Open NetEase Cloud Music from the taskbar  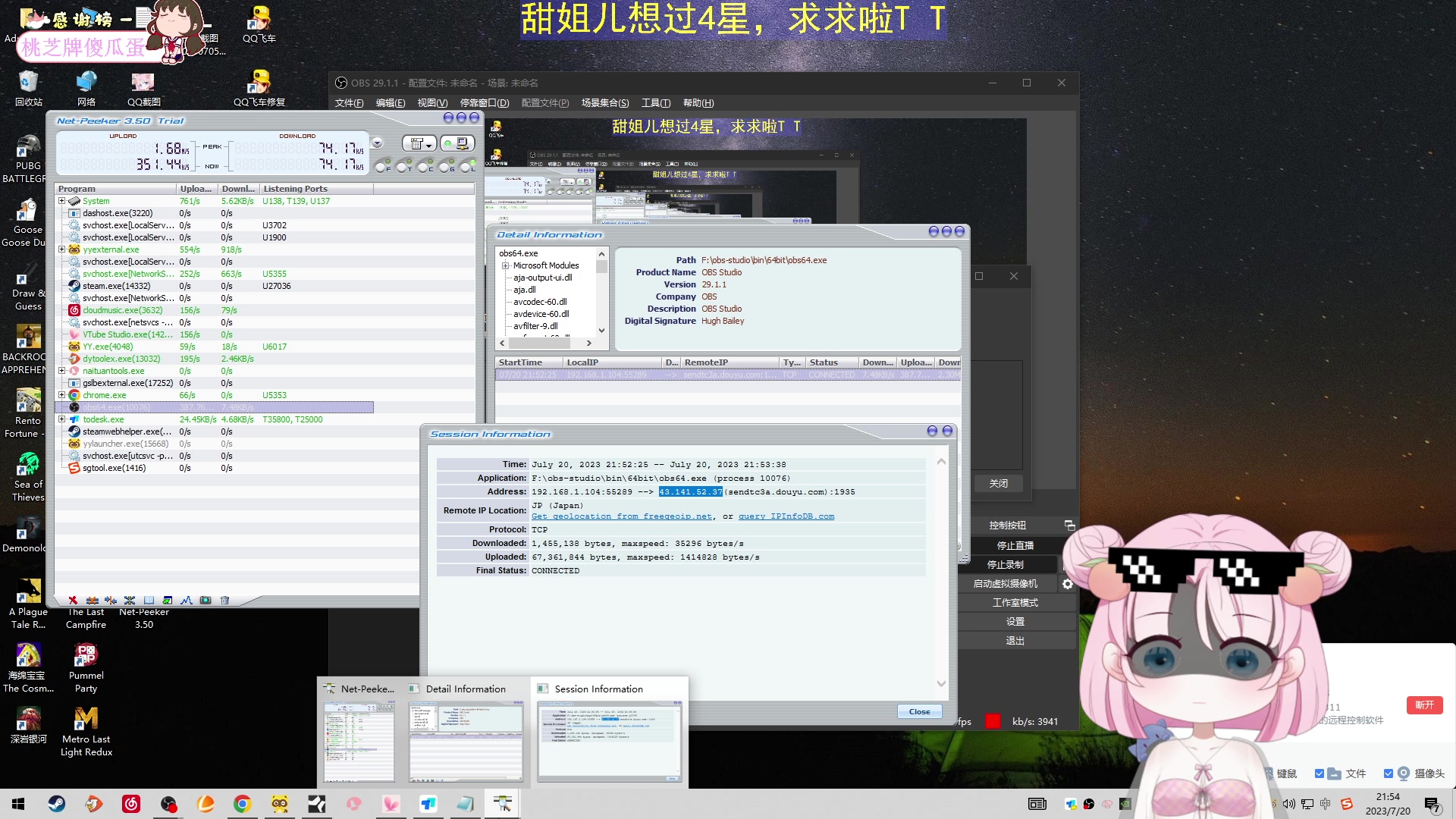(x=130, y=804)
